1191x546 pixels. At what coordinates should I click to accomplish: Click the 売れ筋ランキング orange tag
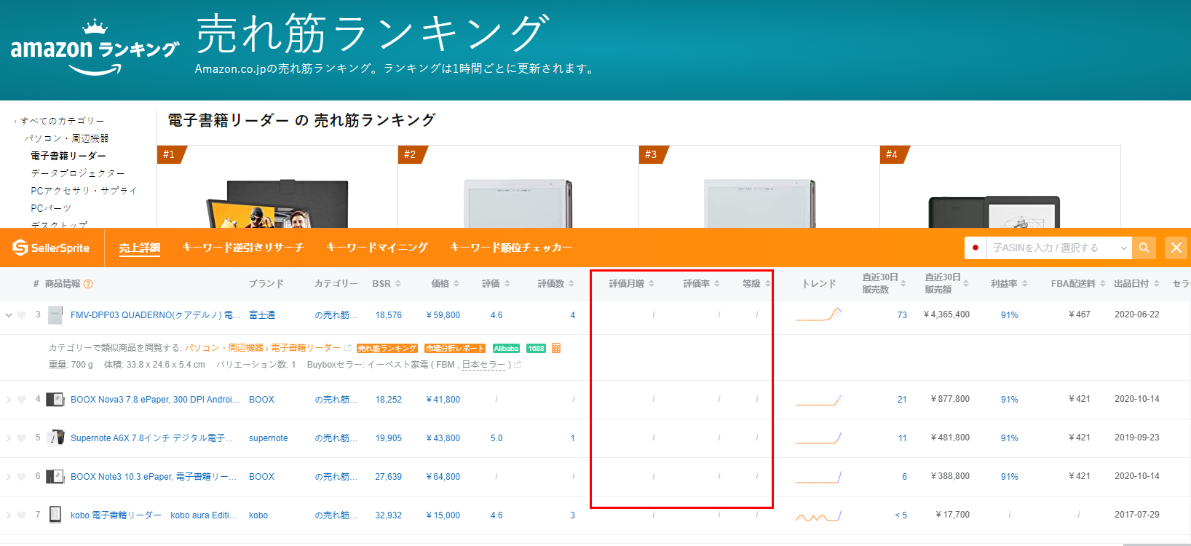(x=387, y=348)
